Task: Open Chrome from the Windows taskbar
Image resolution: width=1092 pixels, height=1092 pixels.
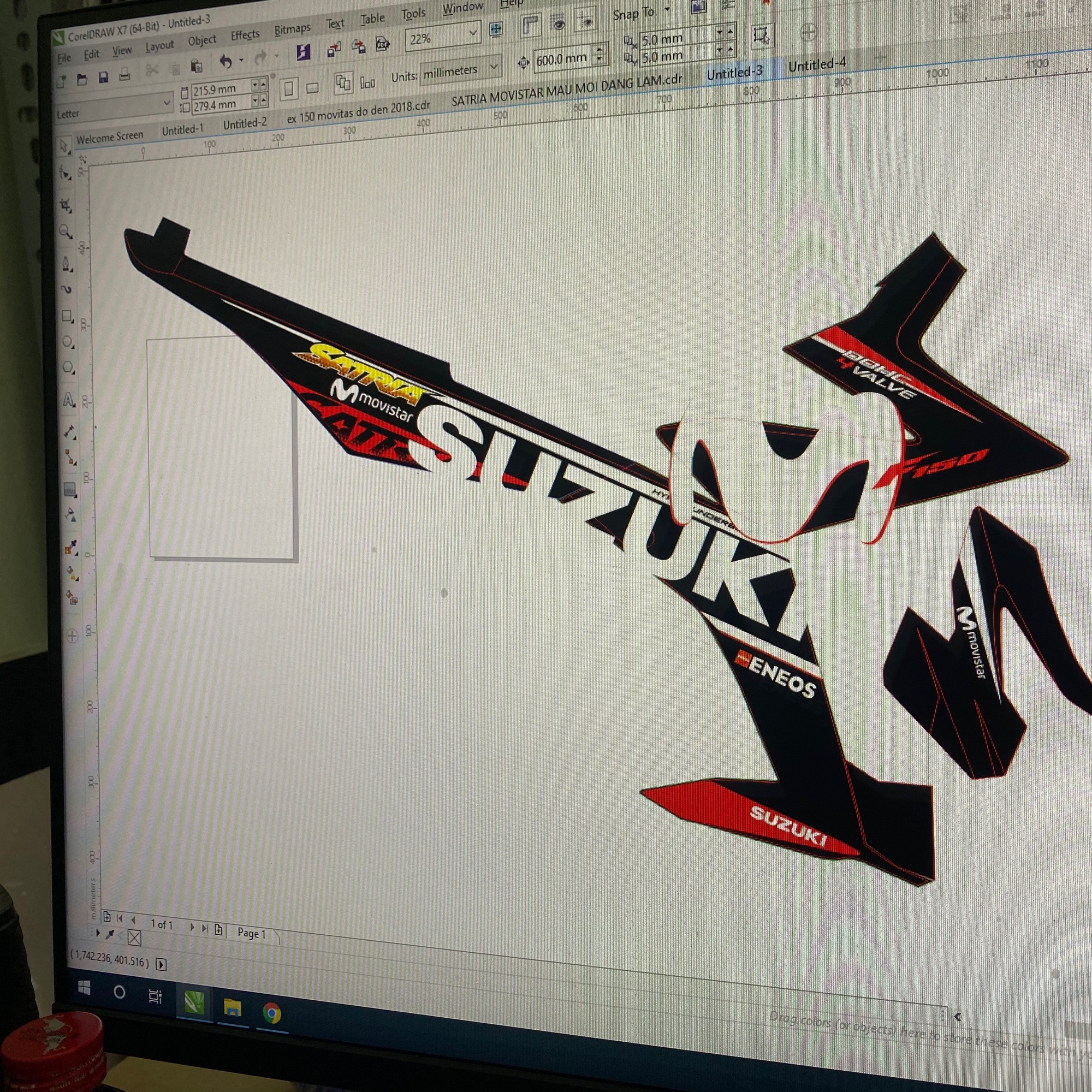Action: pyautogui.click(x=272, y=1013)
